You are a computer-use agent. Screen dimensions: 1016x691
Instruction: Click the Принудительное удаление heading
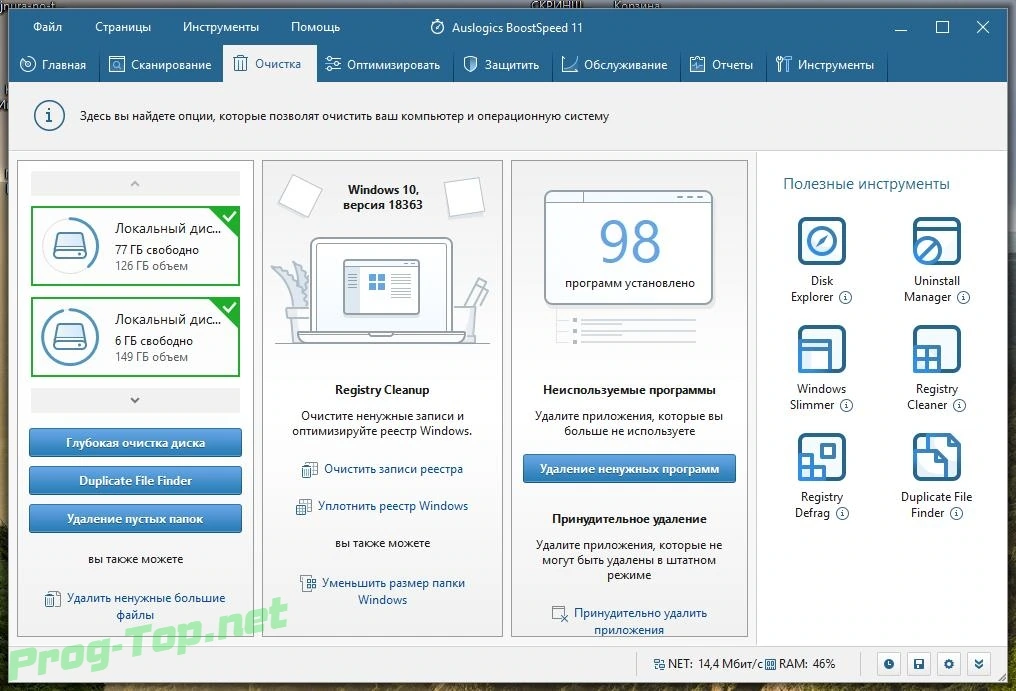tap(629, 519)
